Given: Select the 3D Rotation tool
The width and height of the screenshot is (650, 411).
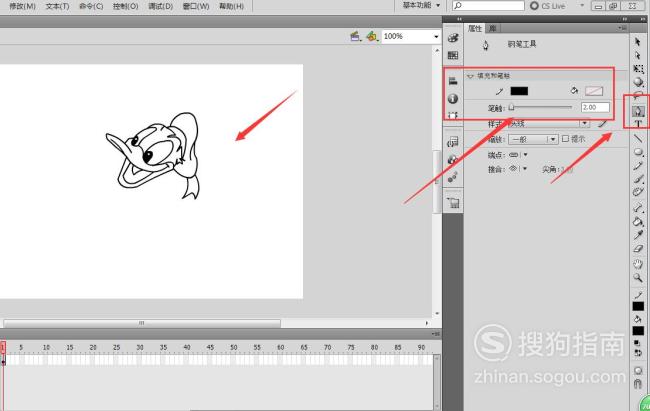Looking at the screenshot, I should coord(638,82).
